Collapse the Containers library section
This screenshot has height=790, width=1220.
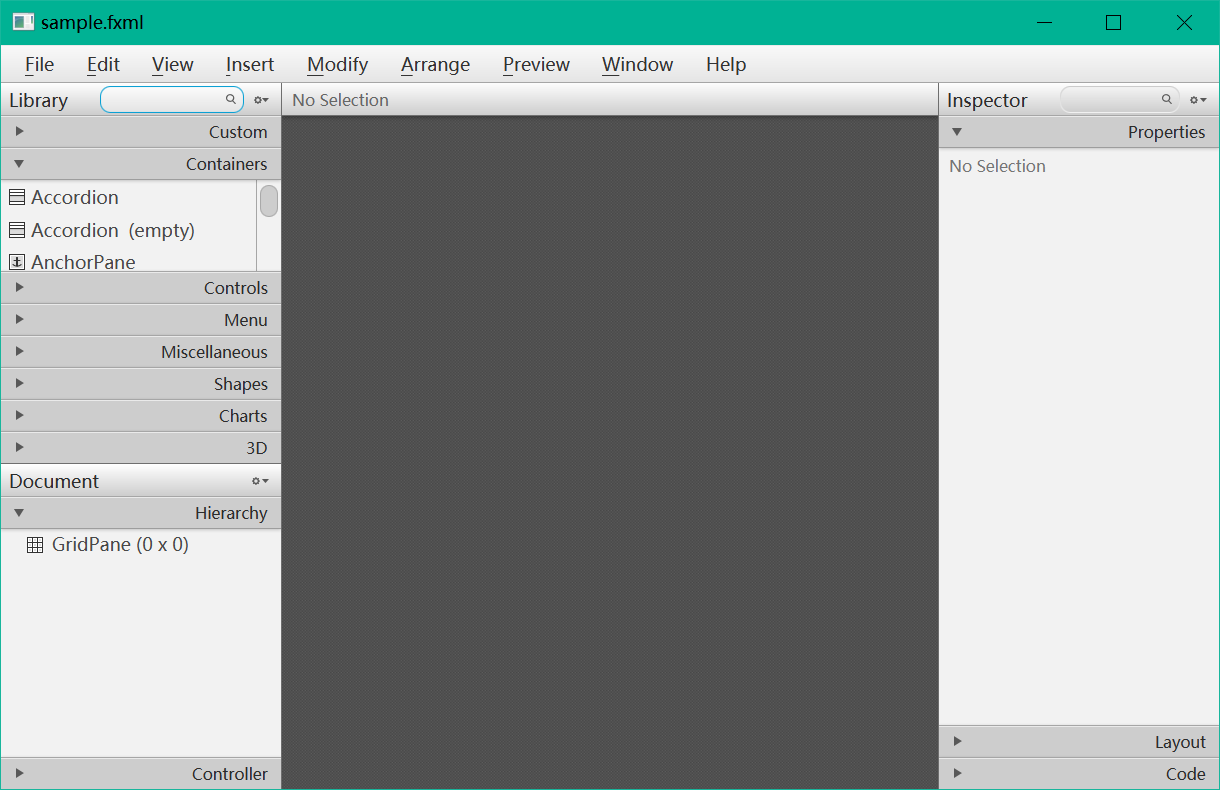coord(141,164)
